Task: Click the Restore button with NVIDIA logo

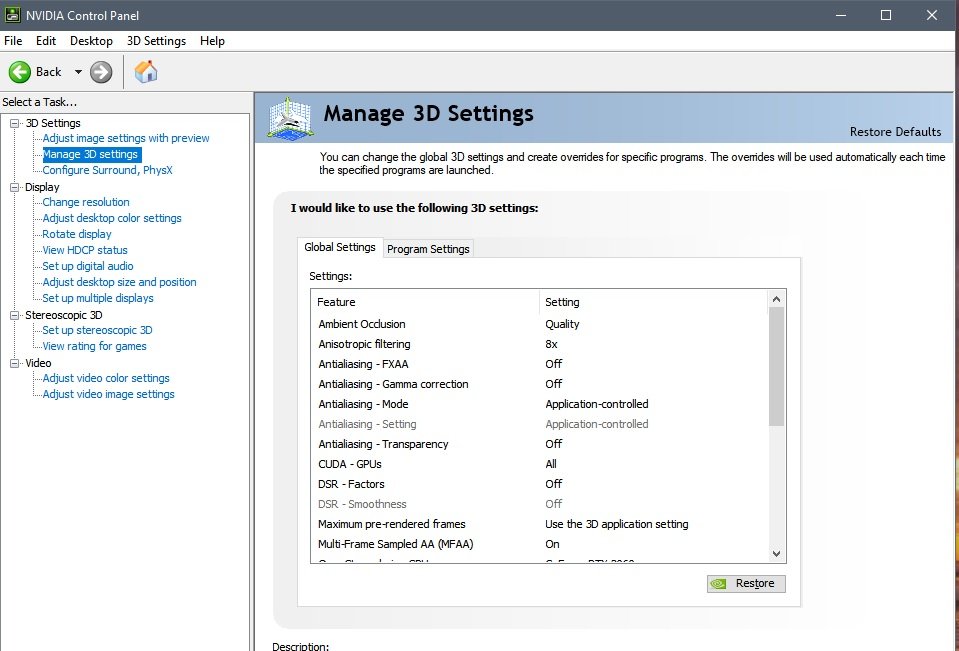Action: point(746,584)
